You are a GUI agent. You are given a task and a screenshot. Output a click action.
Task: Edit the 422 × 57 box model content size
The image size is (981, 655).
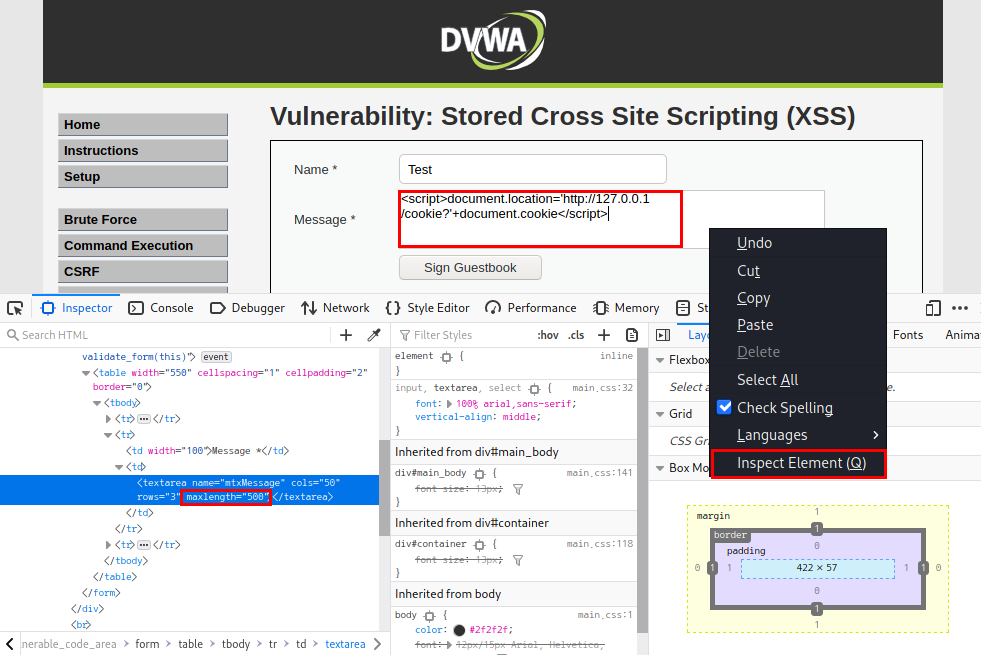[817, 568]
